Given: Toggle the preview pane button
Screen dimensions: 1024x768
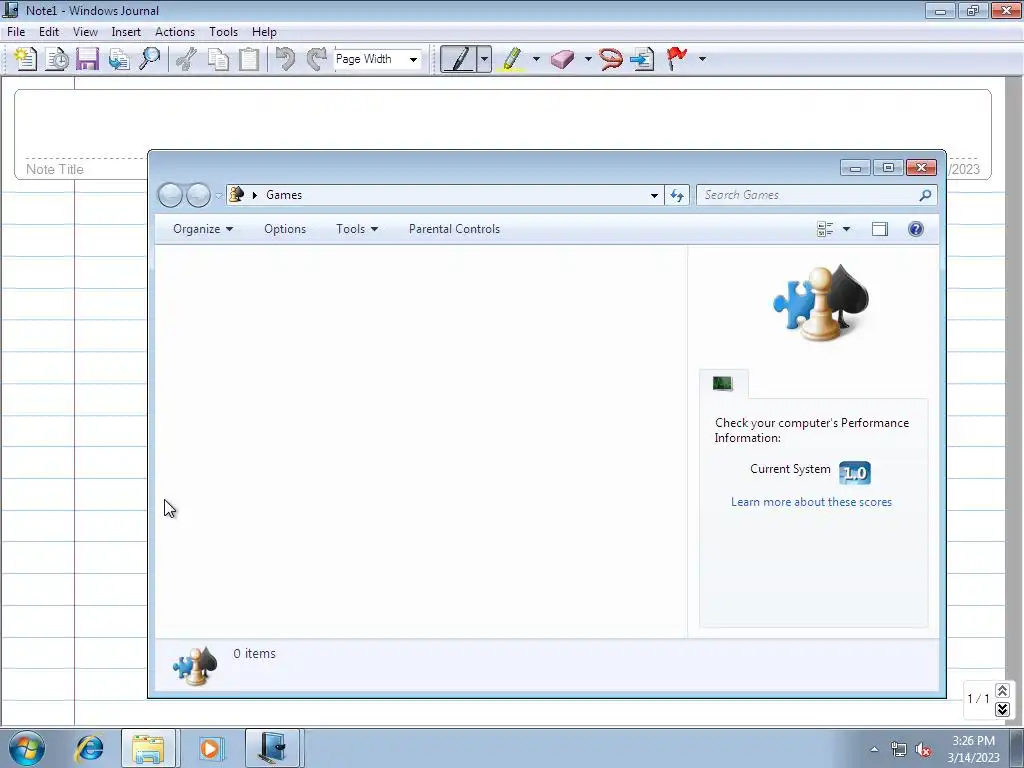Looking at the screenshot, I should pyautogui.click(x=880, y=229).
